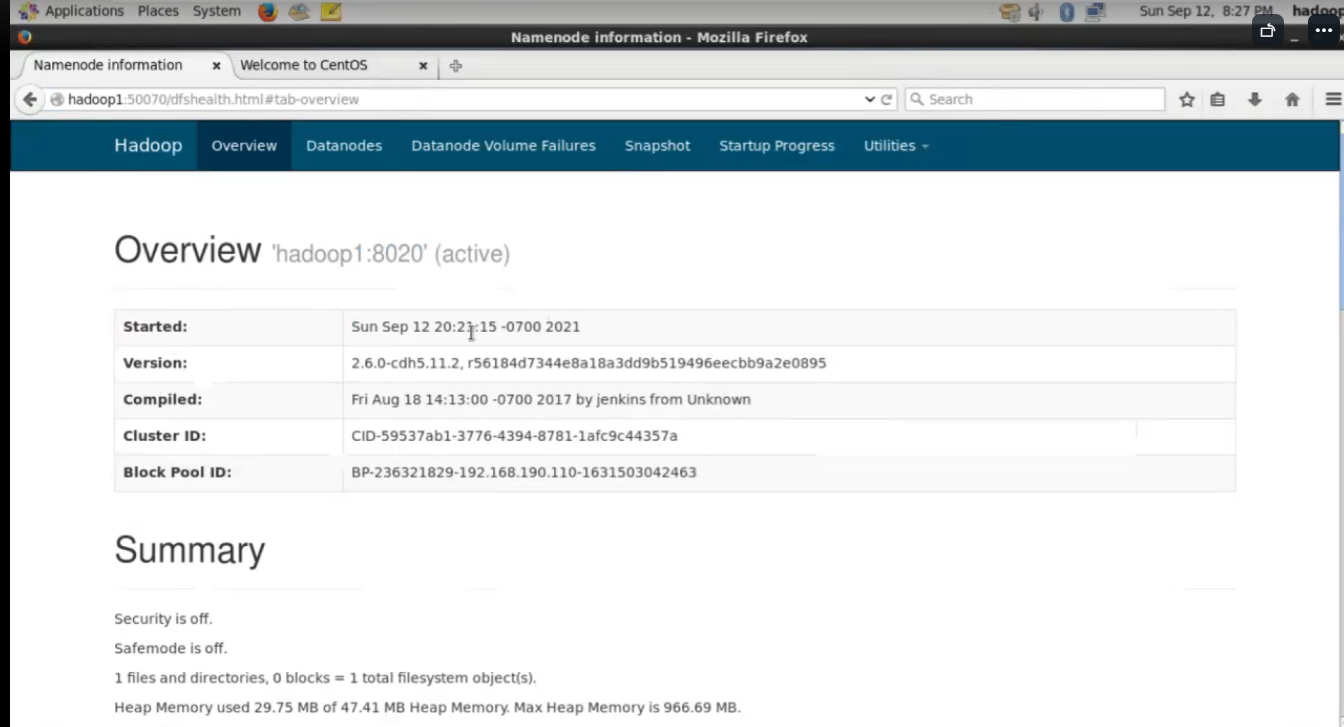Click the 'Started:' row label

point(155,327)
